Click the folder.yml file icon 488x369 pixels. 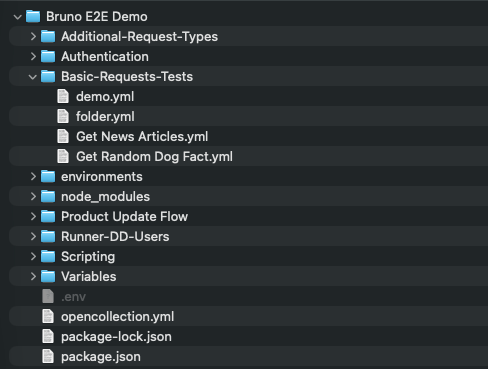(x=63, y=116)
